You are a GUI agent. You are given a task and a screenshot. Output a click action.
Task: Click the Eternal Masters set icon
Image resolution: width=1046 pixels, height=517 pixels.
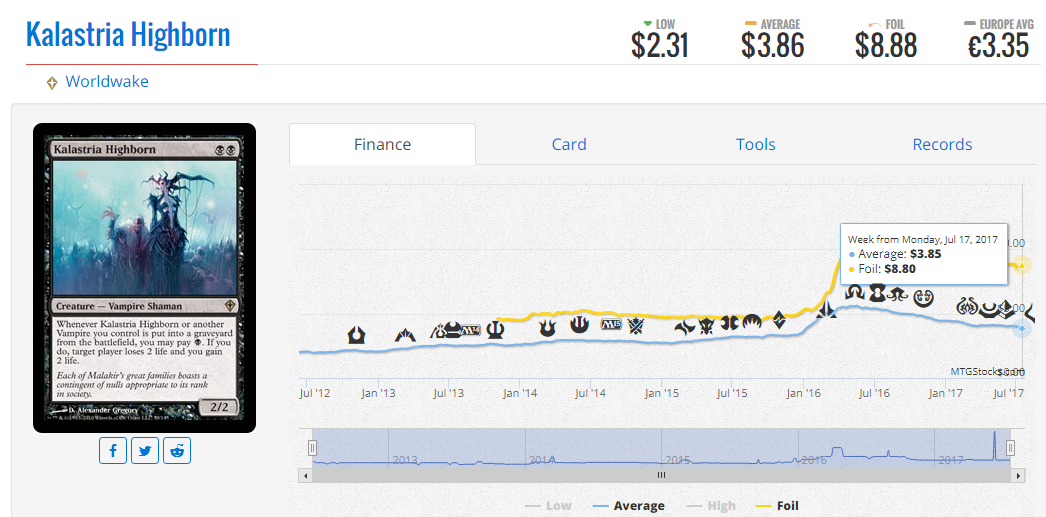click(x=877, y=292)
